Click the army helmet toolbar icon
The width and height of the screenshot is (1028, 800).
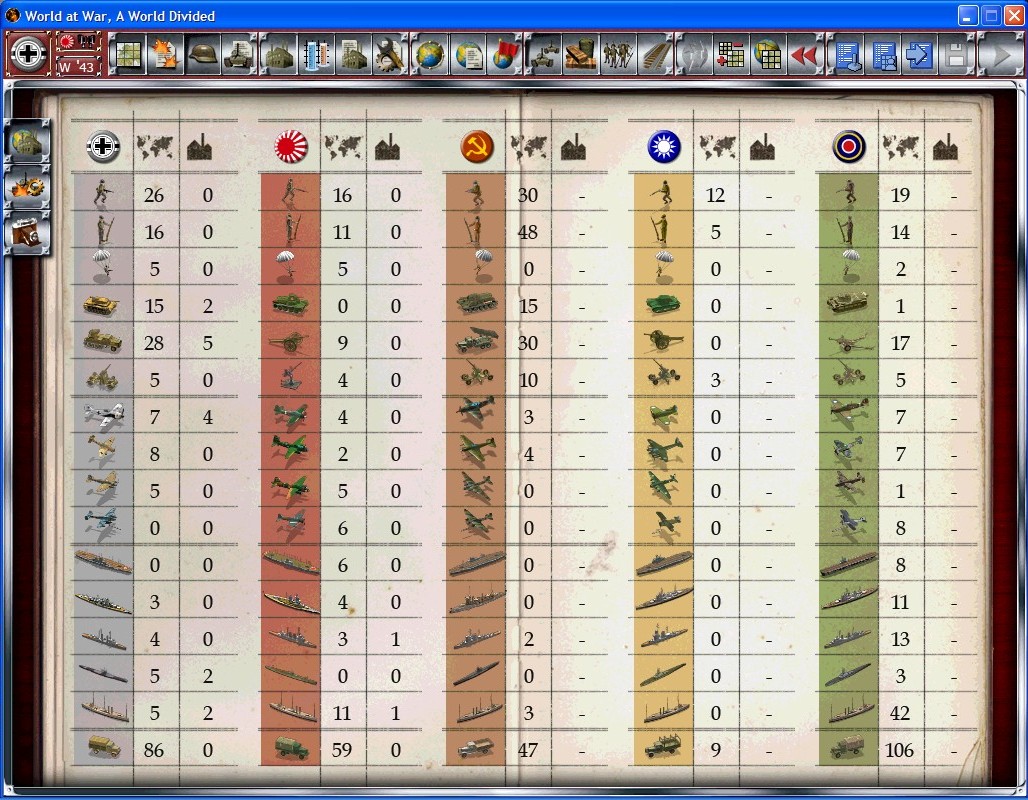203,54
